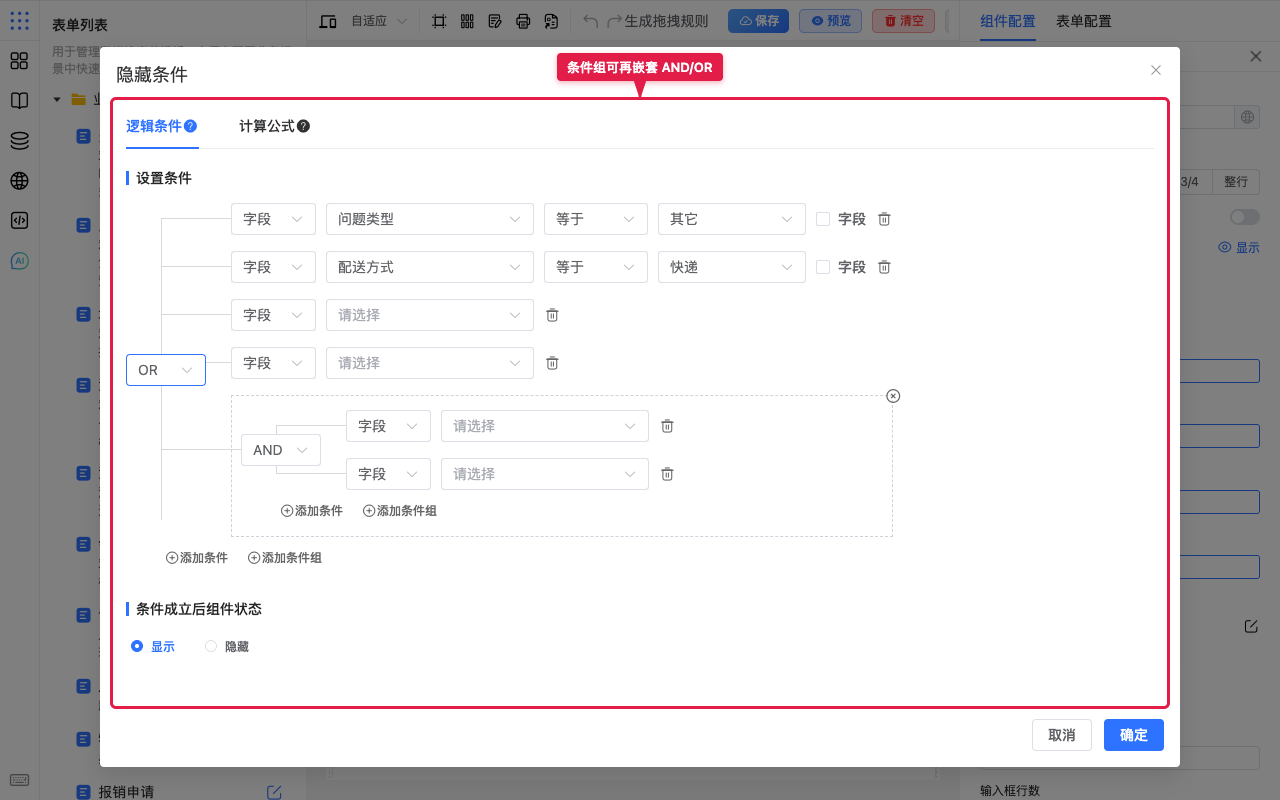Open the nested AND operator dropdown

click(x=281, y=450)
